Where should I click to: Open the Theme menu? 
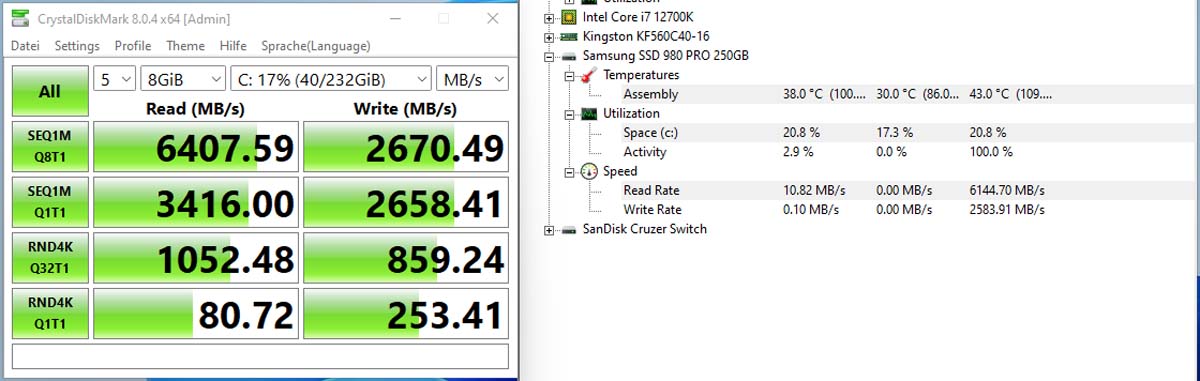(x=185, y=46)
